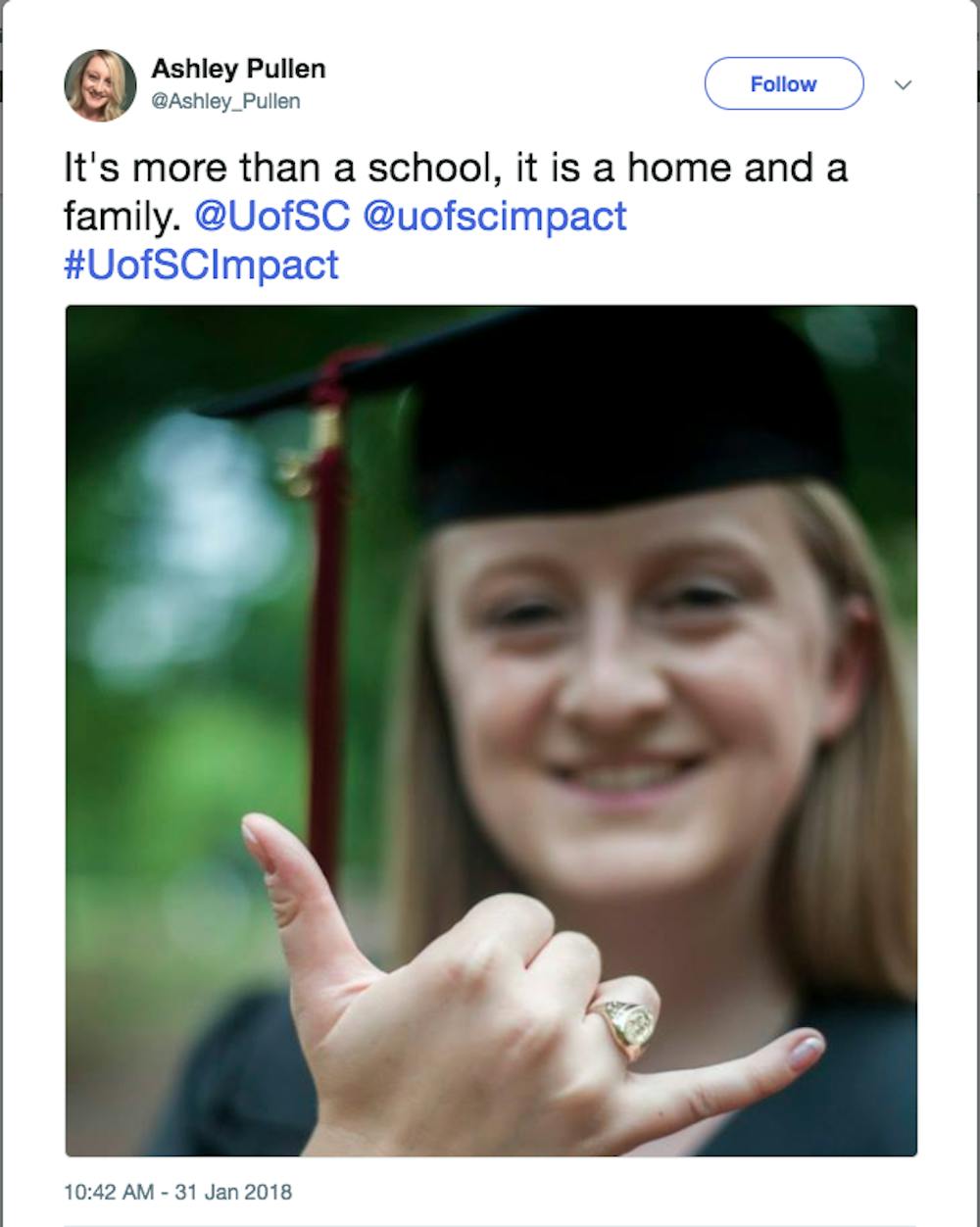The width and height of the screenshot is (980, 1227).
Task: Click the tweet text about home and family
Action: pyautogui.click(x=456, y=169)
